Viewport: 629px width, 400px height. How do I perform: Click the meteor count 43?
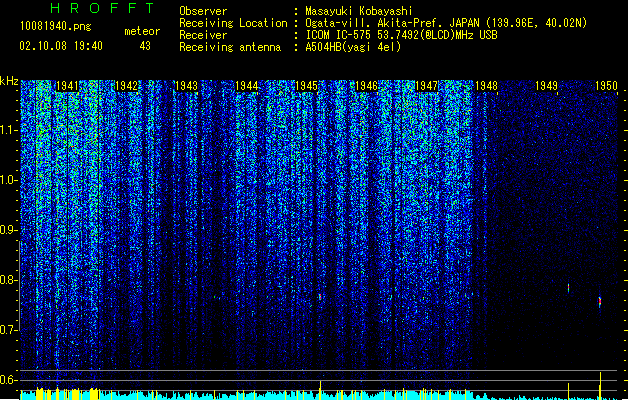pyautogui.click(x=145, y=46)
